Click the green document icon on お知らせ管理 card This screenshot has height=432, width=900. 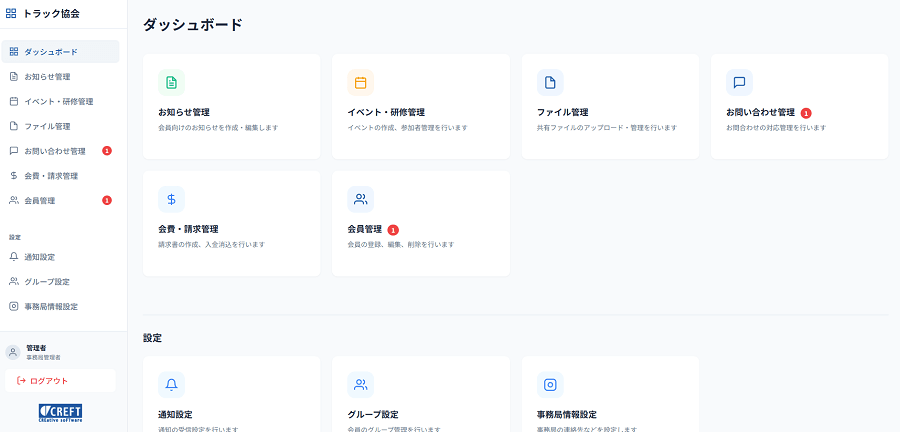point(171,82)
